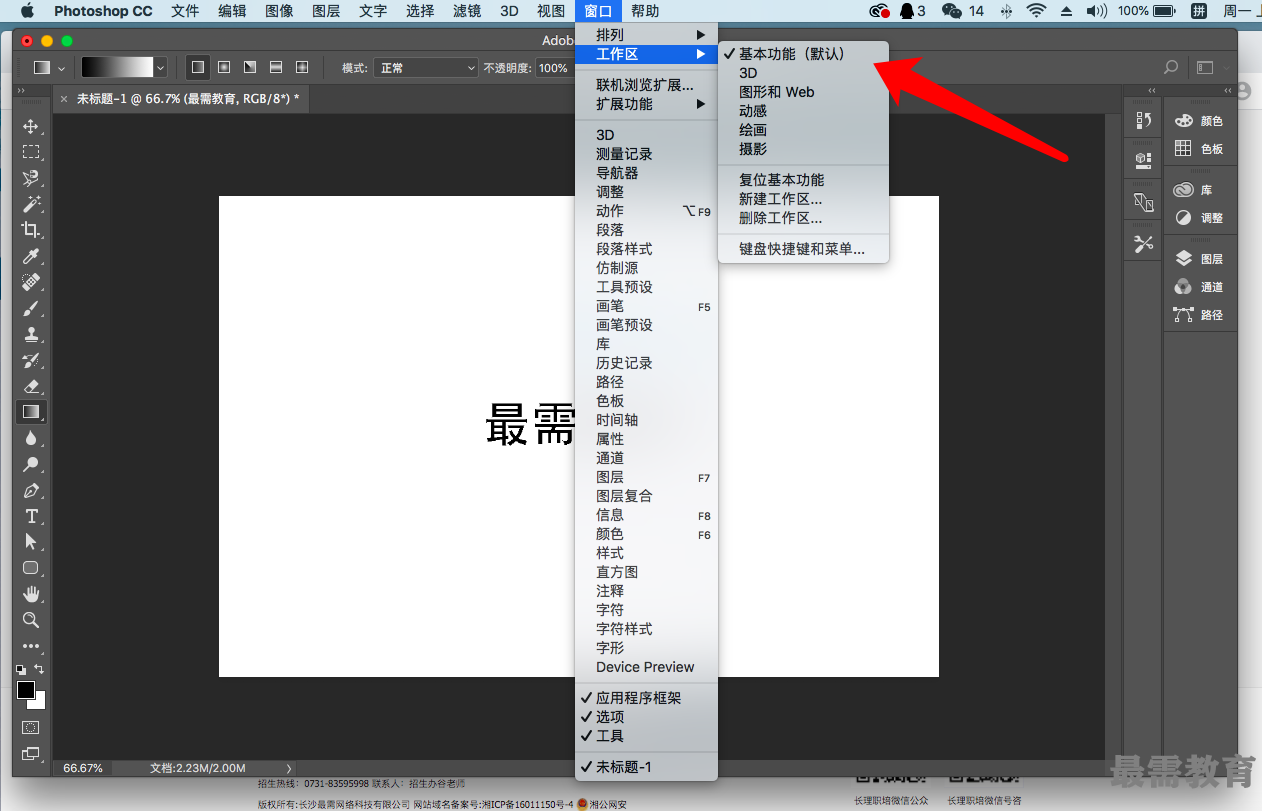
Task: Choose linear gradient style
Action: pyautogui.click(x=198, y=68)
